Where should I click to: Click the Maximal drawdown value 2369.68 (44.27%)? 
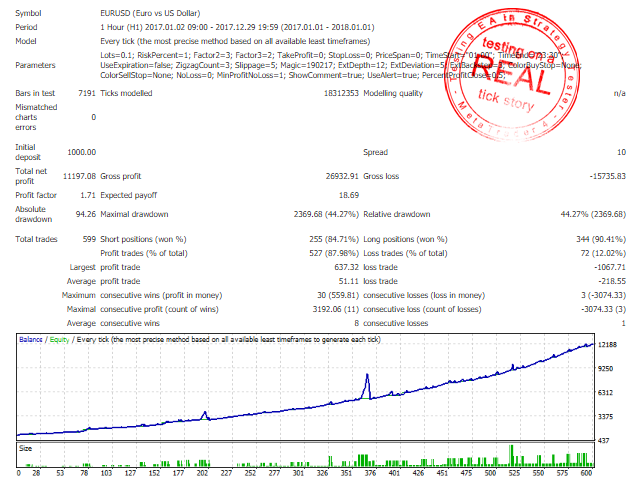click(x=326, y=214)
